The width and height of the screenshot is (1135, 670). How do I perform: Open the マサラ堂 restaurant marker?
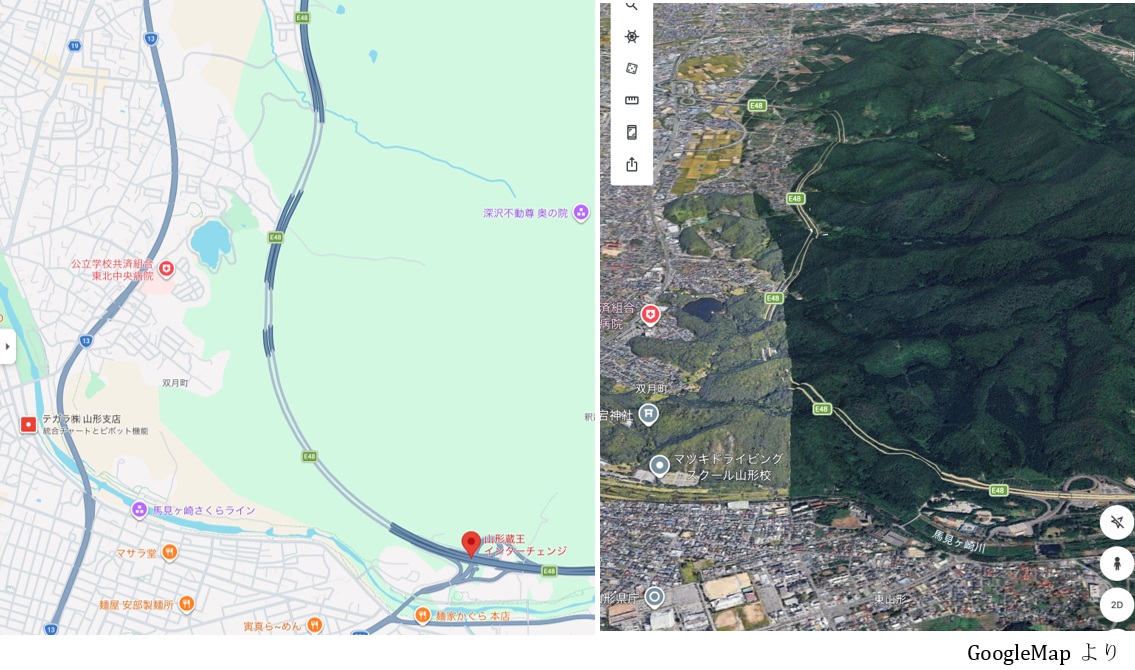(169, 553)
